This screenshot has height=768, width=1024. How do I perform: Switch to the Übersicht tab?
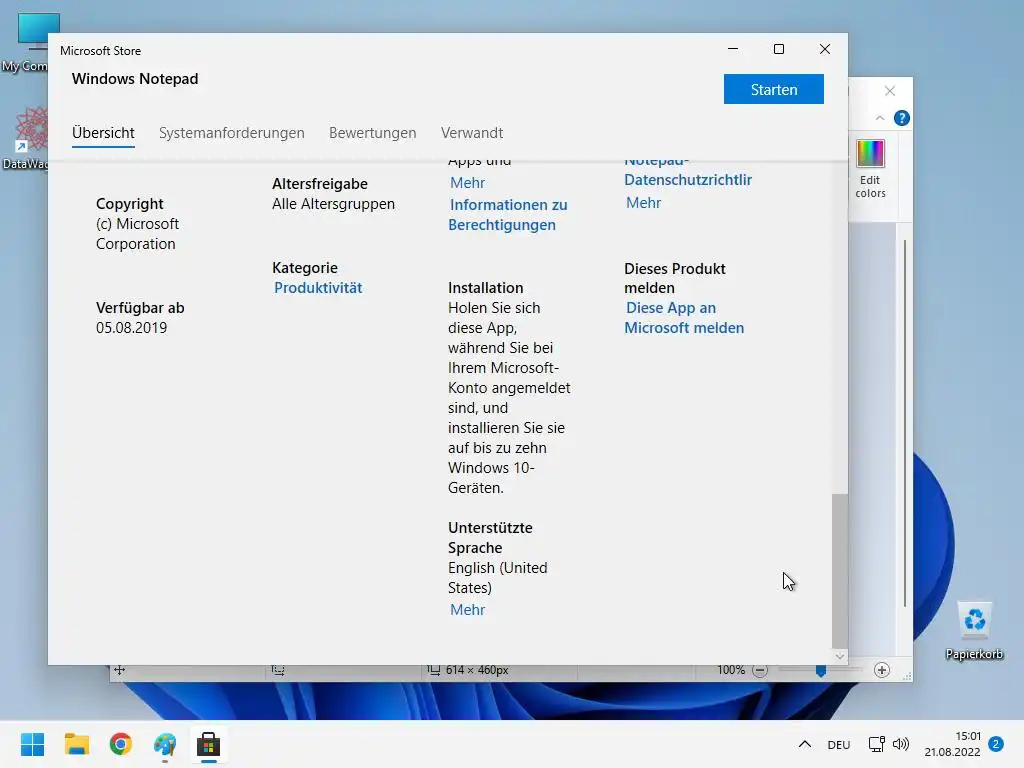[103, 133]
